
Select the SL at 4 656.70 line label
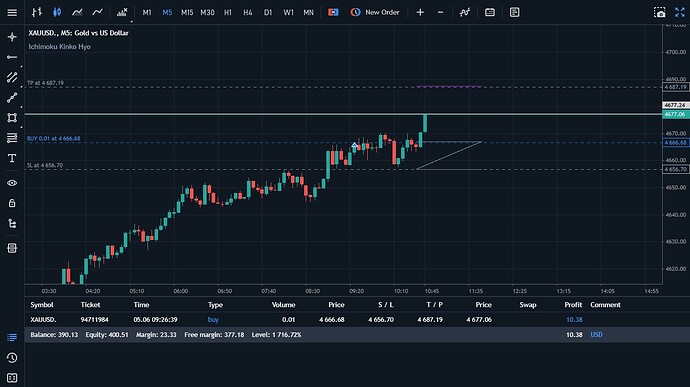point(45,165)
